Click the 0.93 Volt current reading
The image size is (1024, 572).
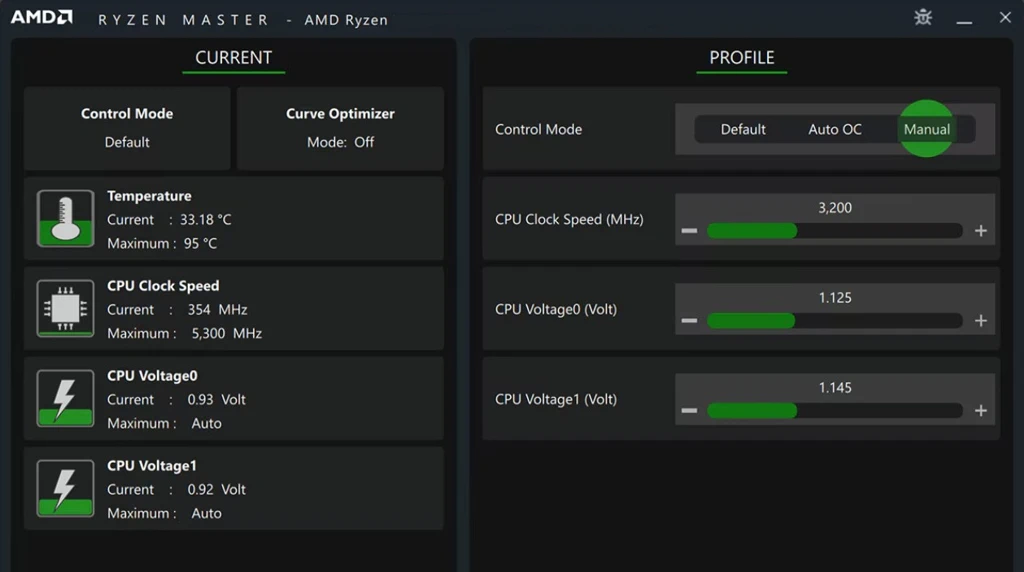216,400
